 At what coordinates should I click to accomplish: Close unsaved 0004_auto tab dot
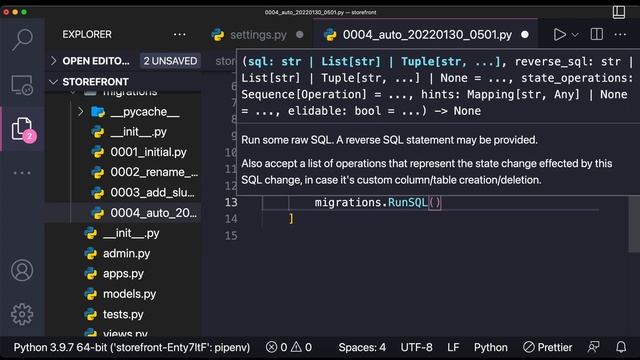pos(525,35)
